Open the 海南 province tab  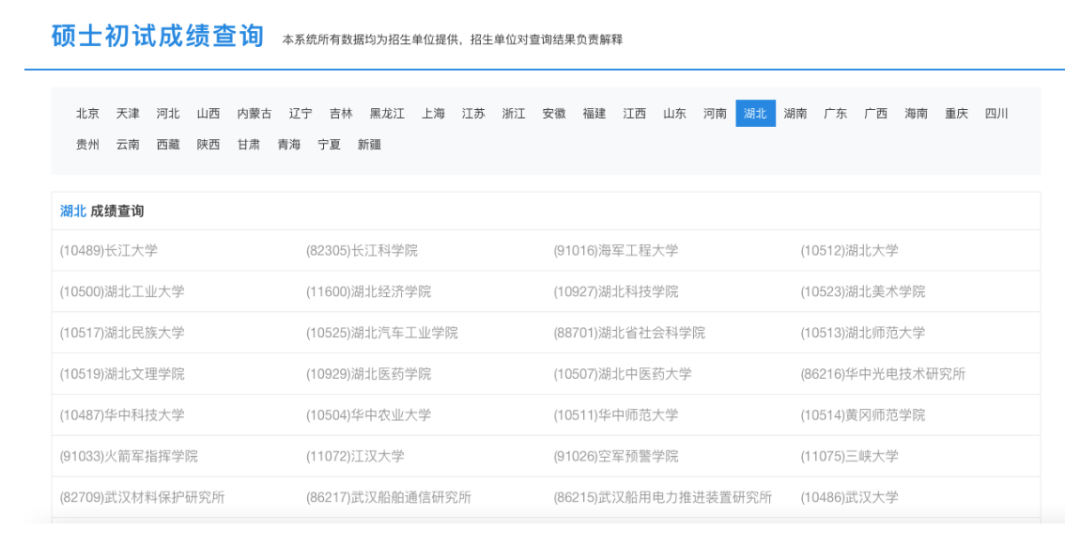point(916,114)
